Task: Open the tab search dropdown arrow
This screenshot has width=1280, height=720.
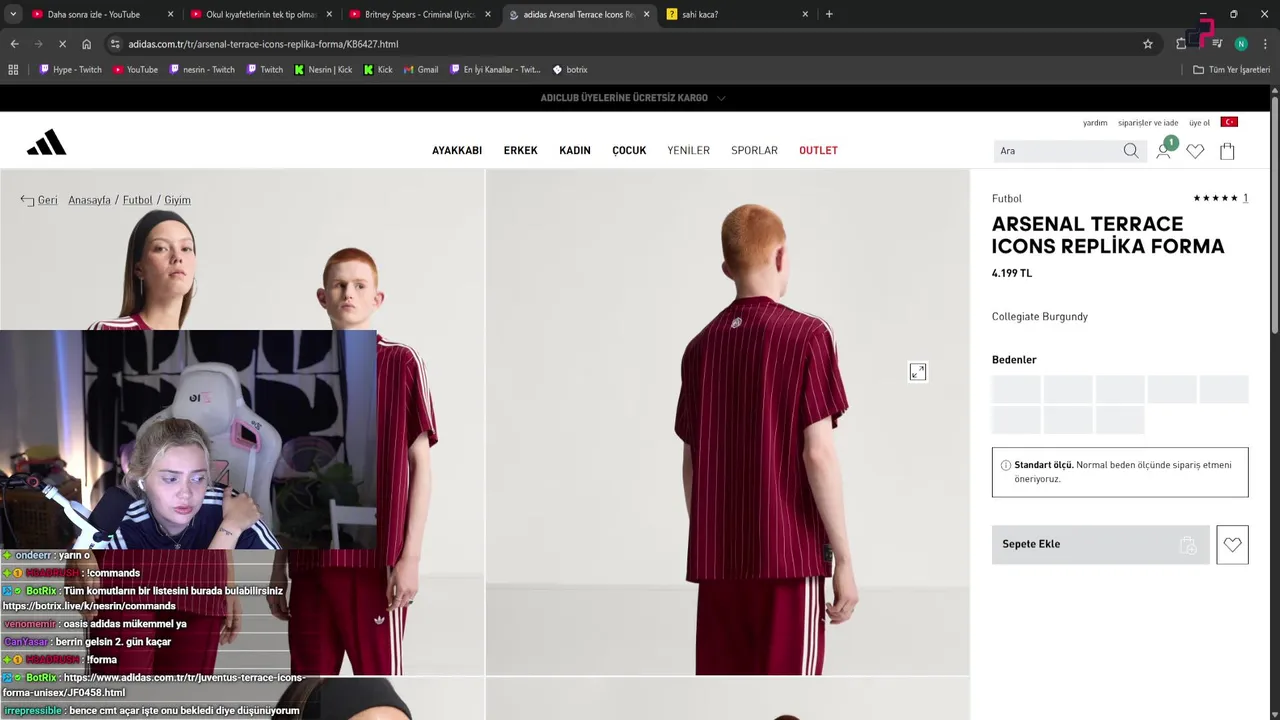Action: pos(13,14)
